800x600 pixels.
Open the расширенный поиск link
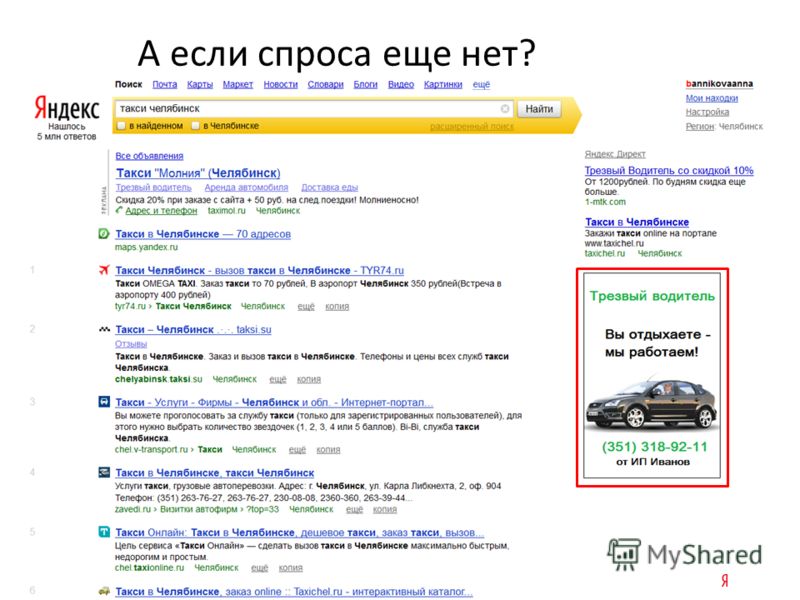click(x=472, y=127)
